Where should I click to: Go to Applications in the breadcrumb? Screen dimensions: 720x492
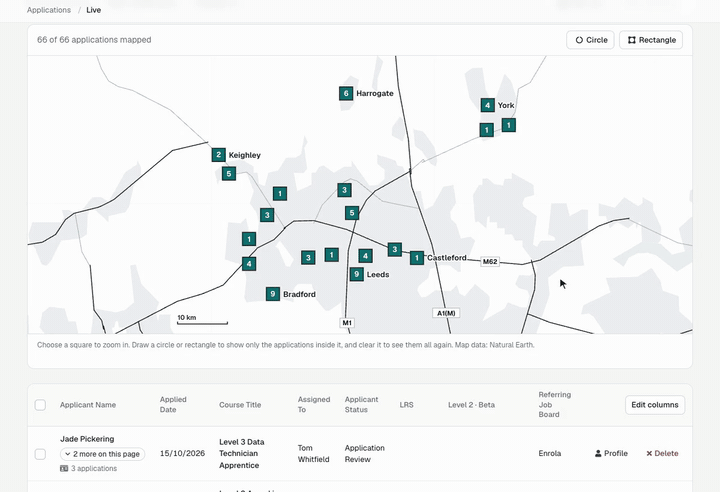[x=49, y=10]
